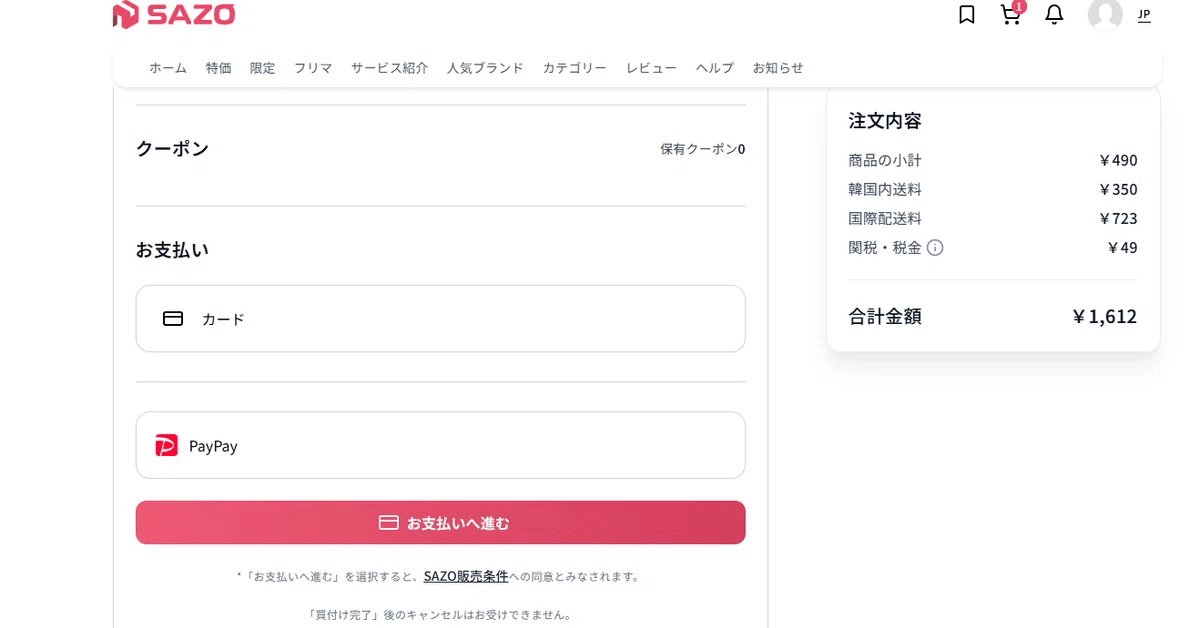Open the shopping cart icon
This screenshot has height=628, width=1200.
tap(1009, 16)
